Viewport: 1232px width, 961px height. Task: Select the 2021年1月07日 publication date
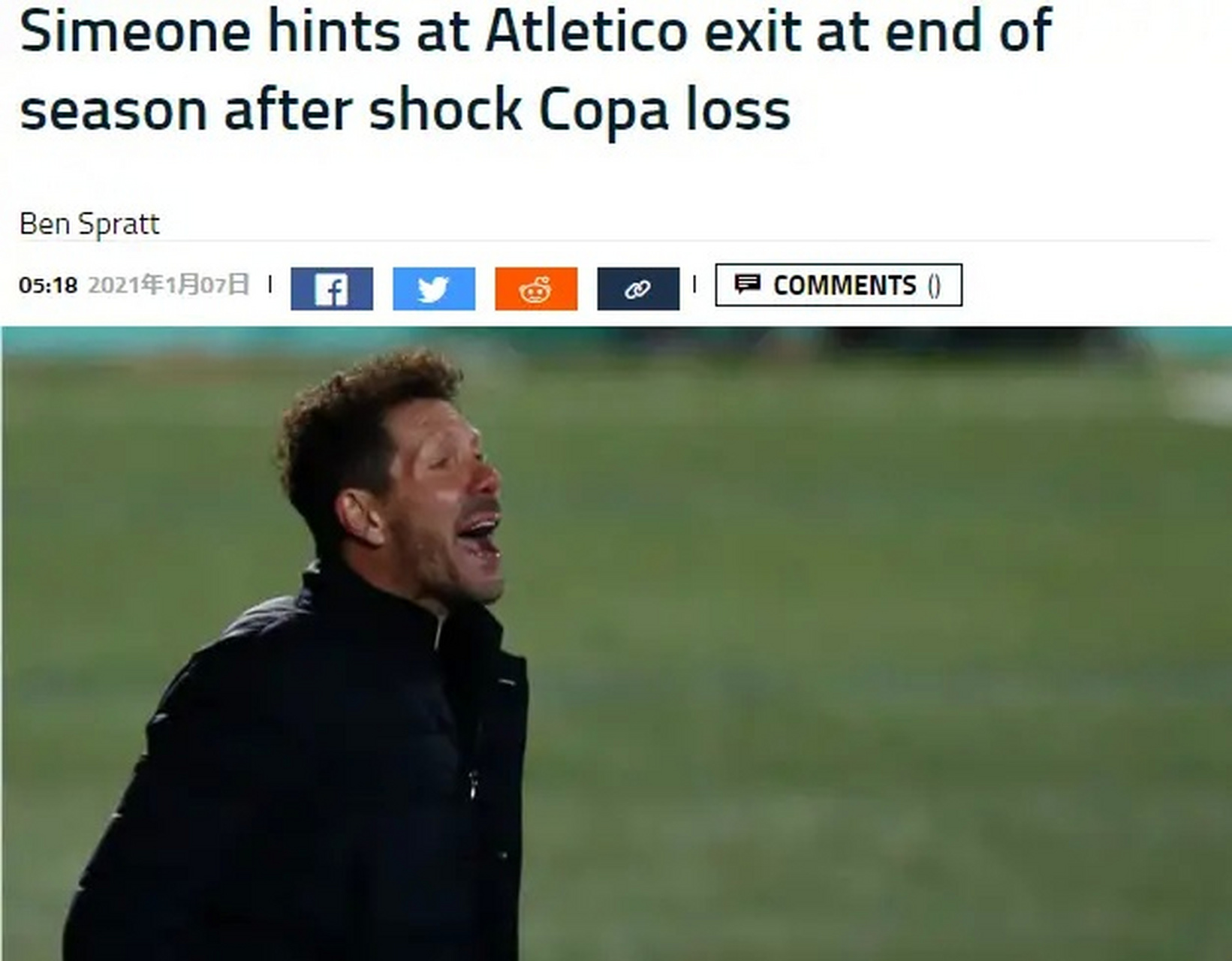(x=168, y=285)
